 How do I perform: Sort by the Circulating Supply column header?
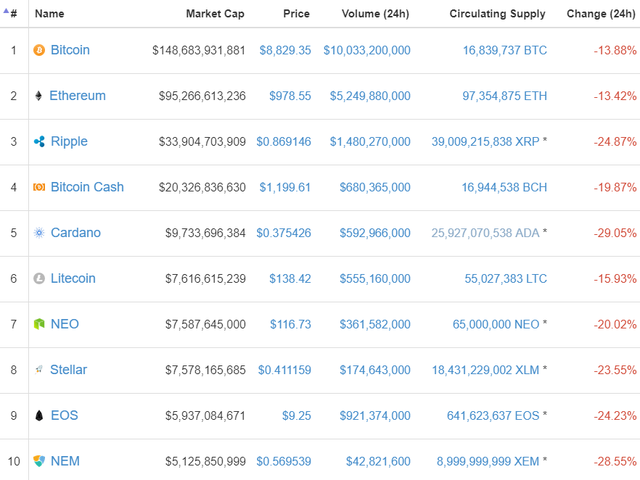[x=497, y=14]
